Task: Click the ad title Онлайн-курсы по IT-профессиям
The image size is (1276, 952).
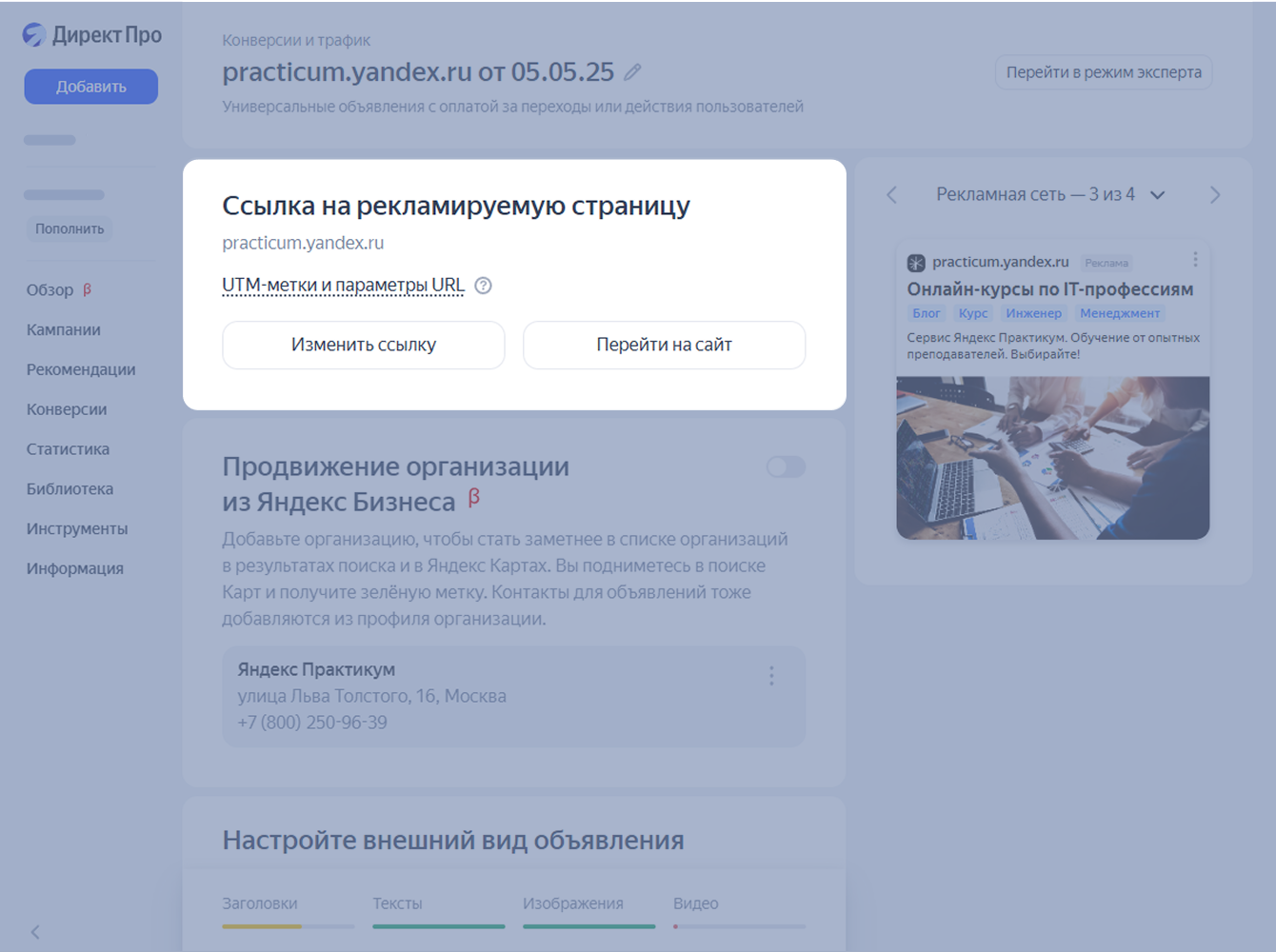Action: click(1049, 289)
